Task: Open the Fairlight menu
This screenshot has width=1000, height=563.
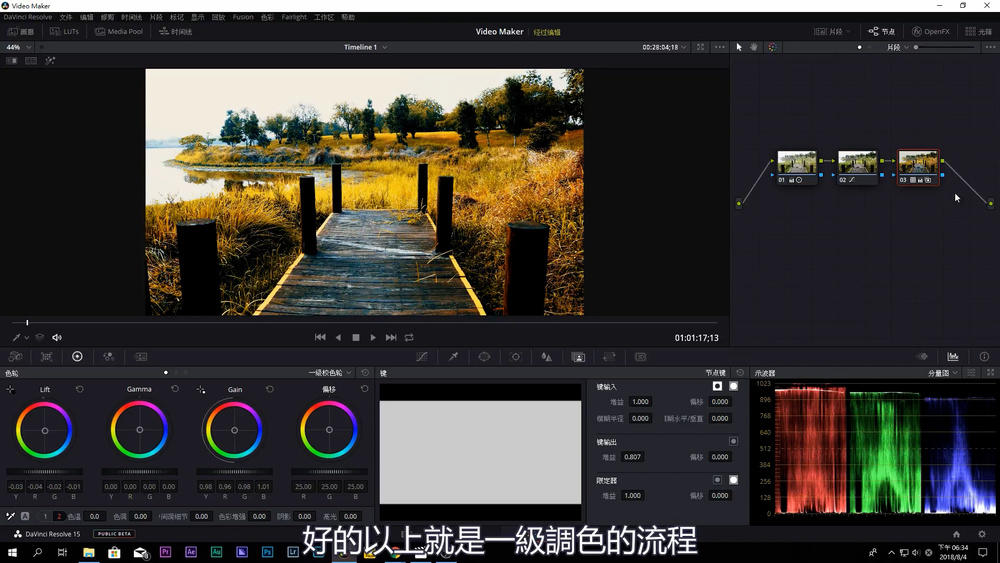Action: (x=294, y=17)
